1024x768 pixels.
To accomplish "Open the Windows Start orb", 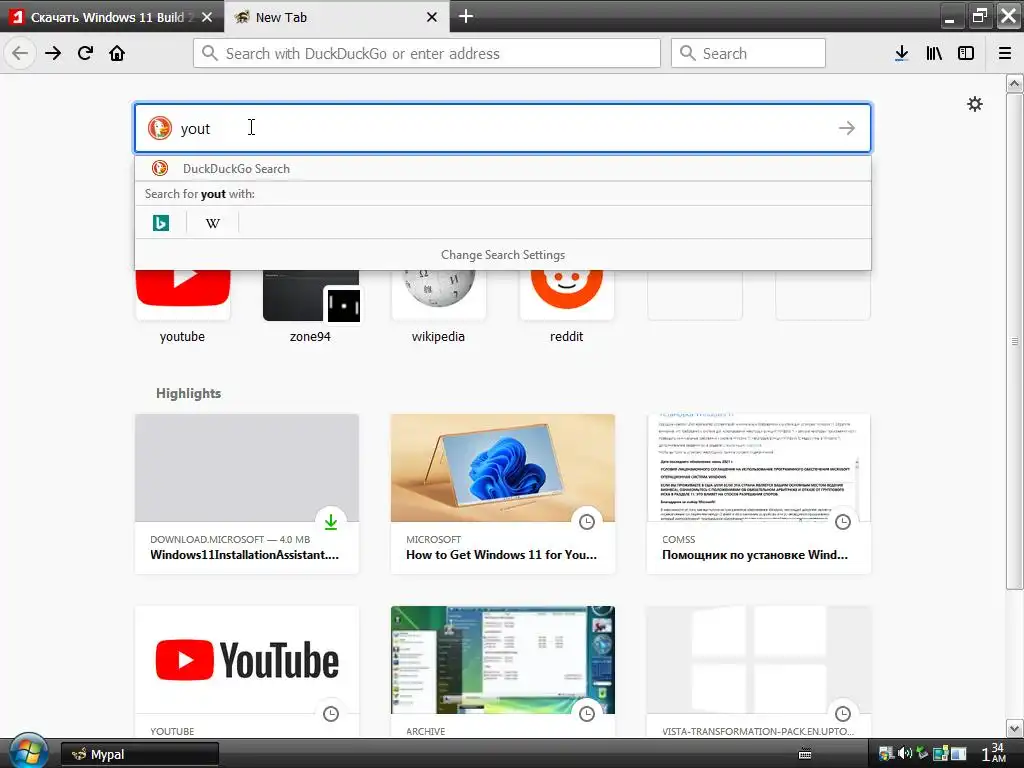I will point(27,751).
